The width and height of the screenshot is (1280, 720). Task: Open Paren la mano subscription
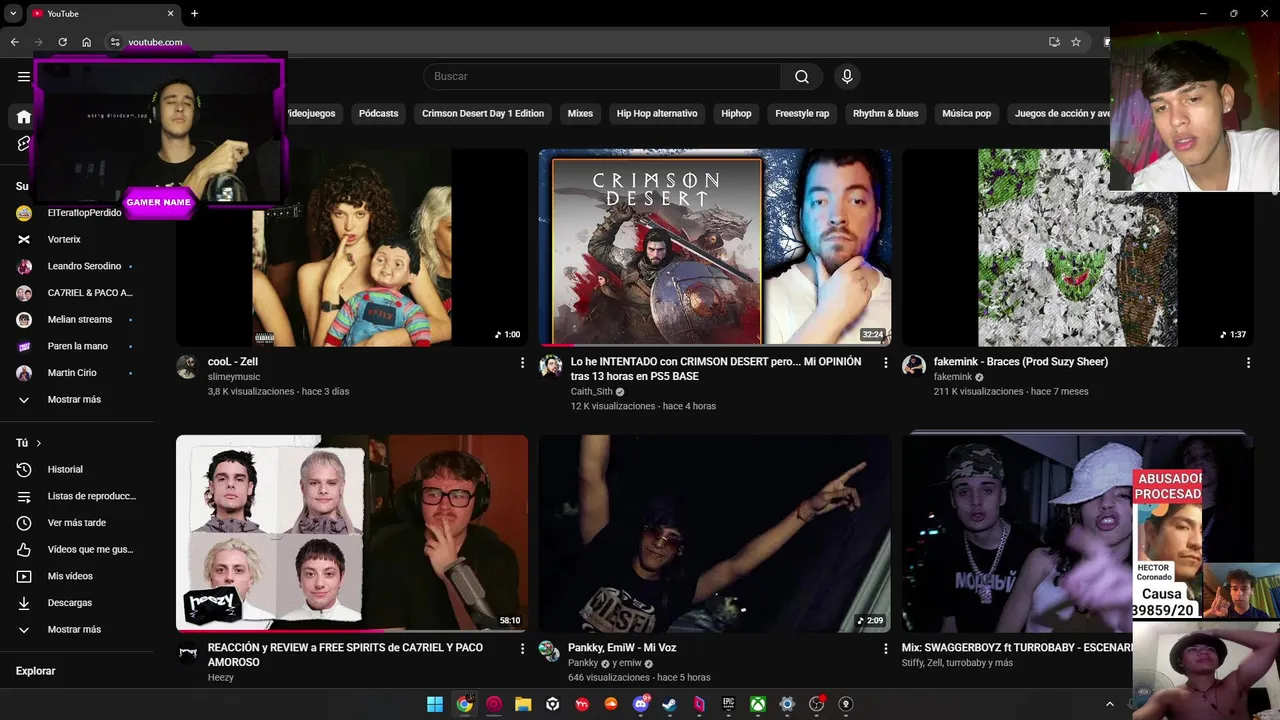tap(78, 346)
